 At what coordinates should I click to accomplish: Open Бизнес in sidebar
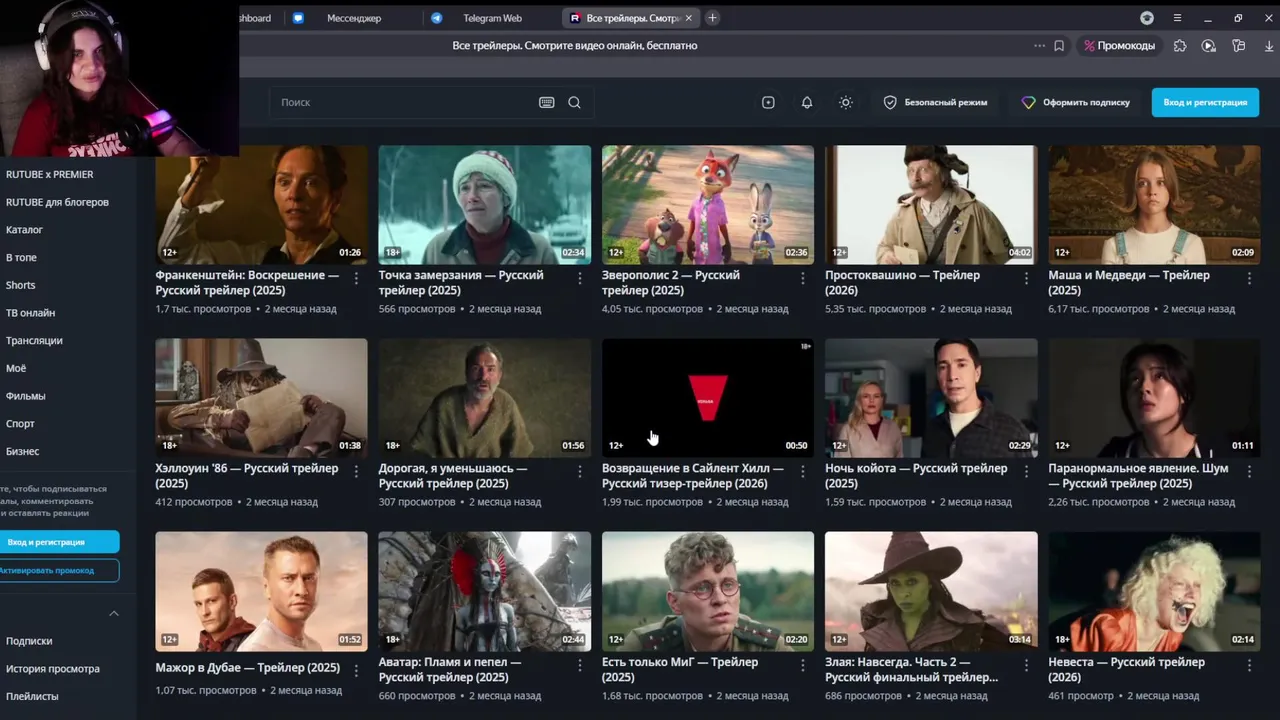pyautogui.click(x=23, y=452)
